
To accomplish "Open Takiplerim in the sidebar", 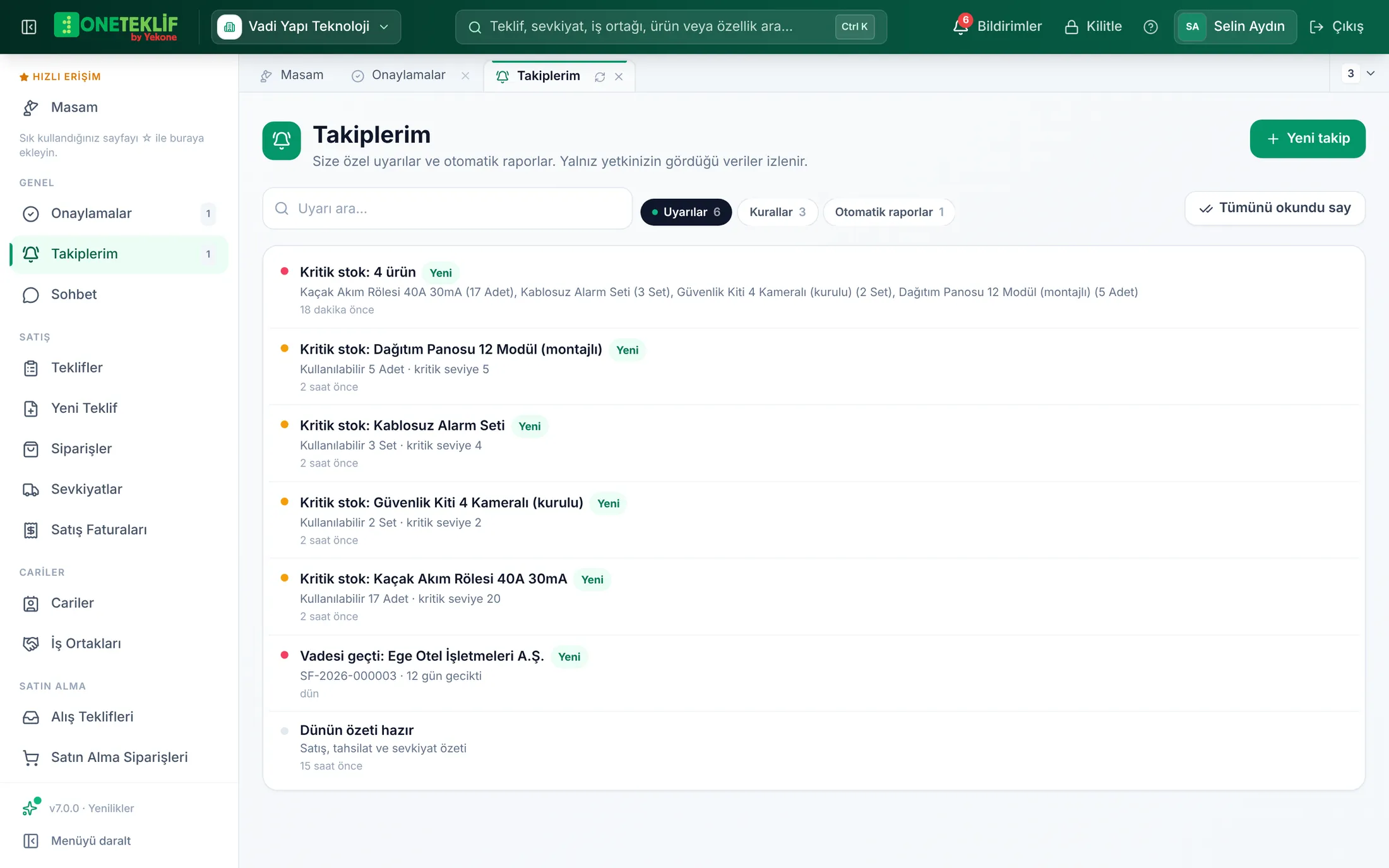I will coord(119,254).
